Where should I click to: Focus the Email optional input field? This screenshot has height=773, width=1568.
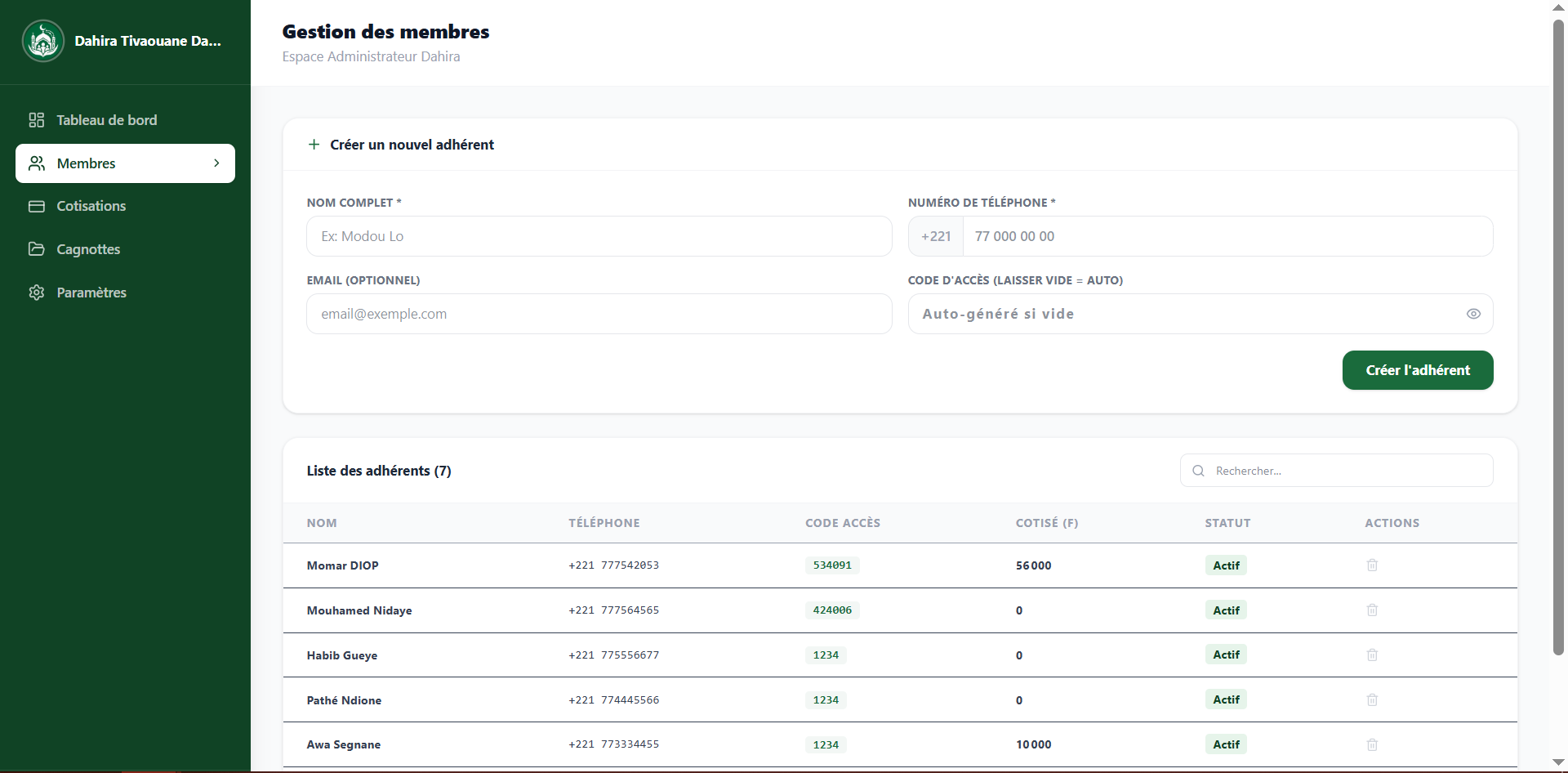(599, 314)
